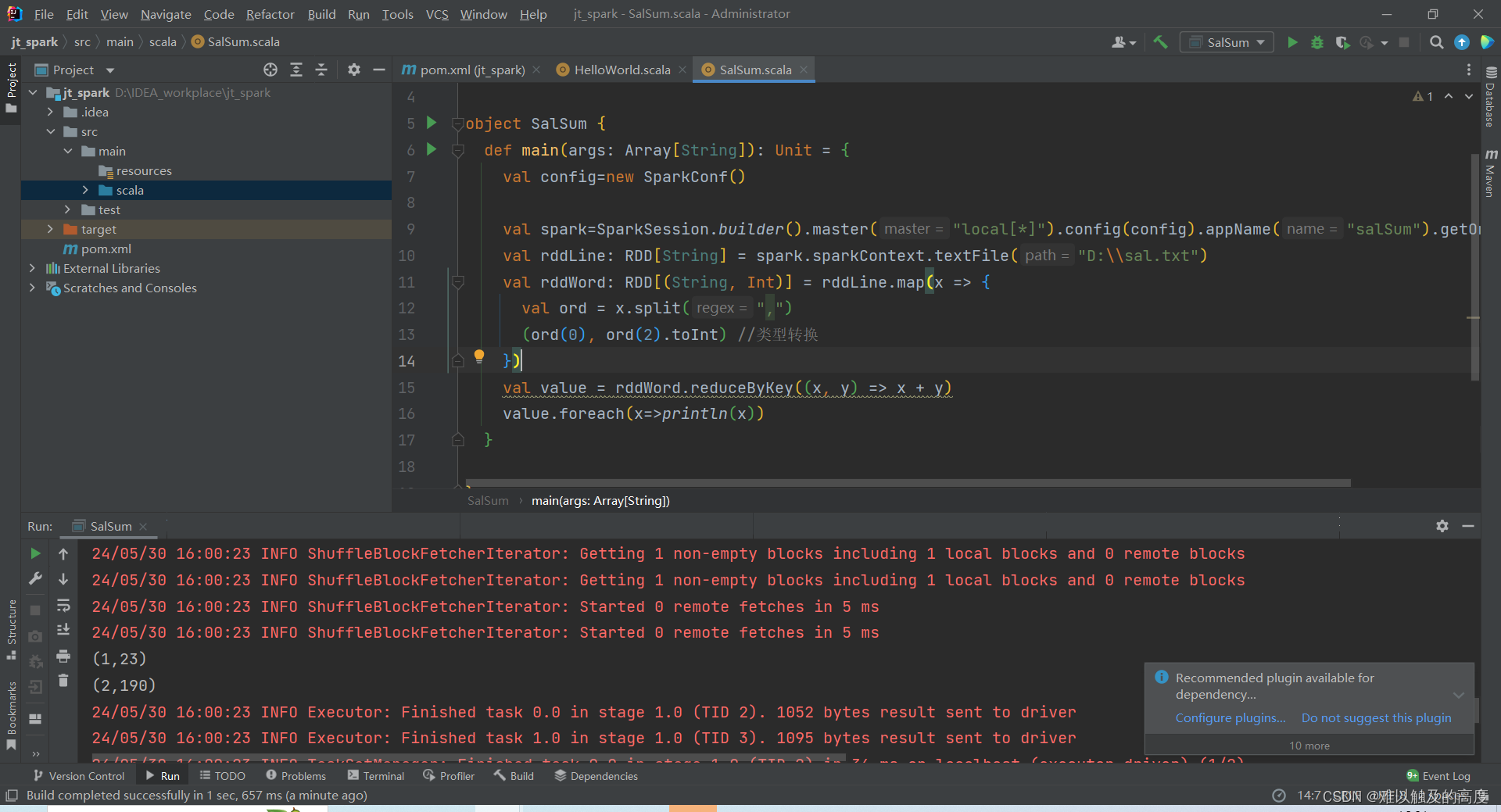Hide the Project tool window

[x=379, y=70]
